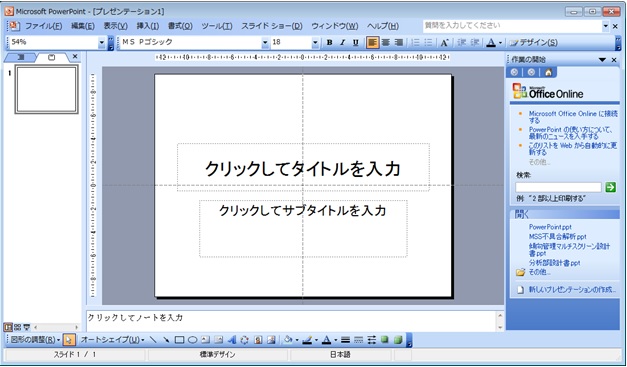Select slide 1 thumbnail in the pane
Screen dimensions: 627x367
point(47,90)
